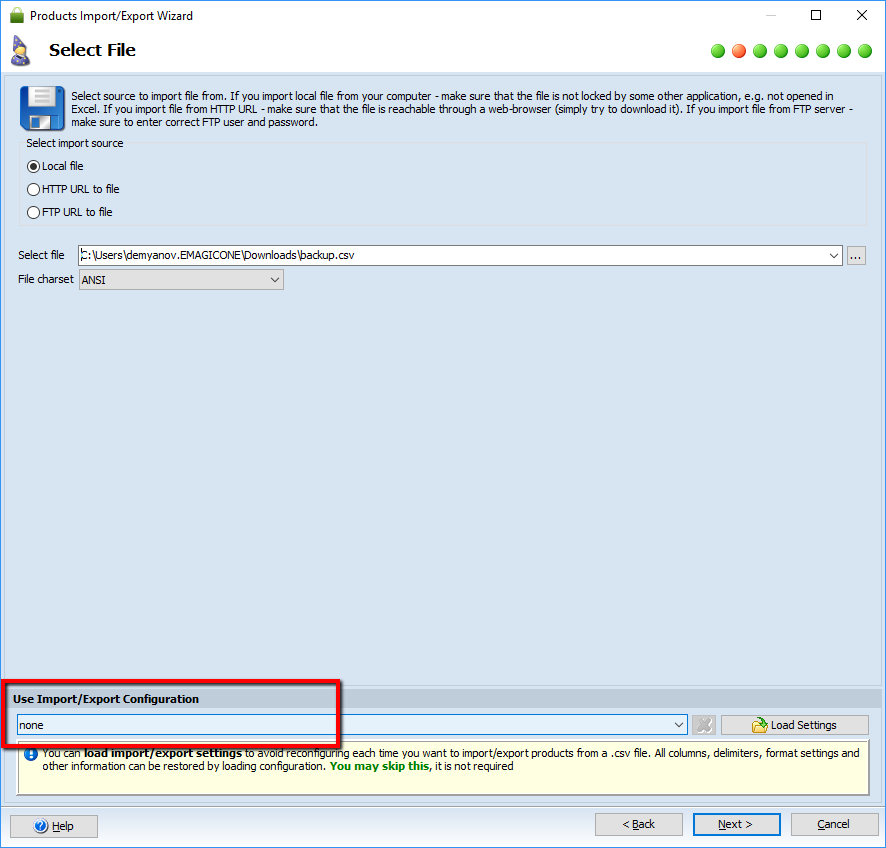Go to previous step with Back
This screenshot has width=886, height=848.
coord(639,824)
